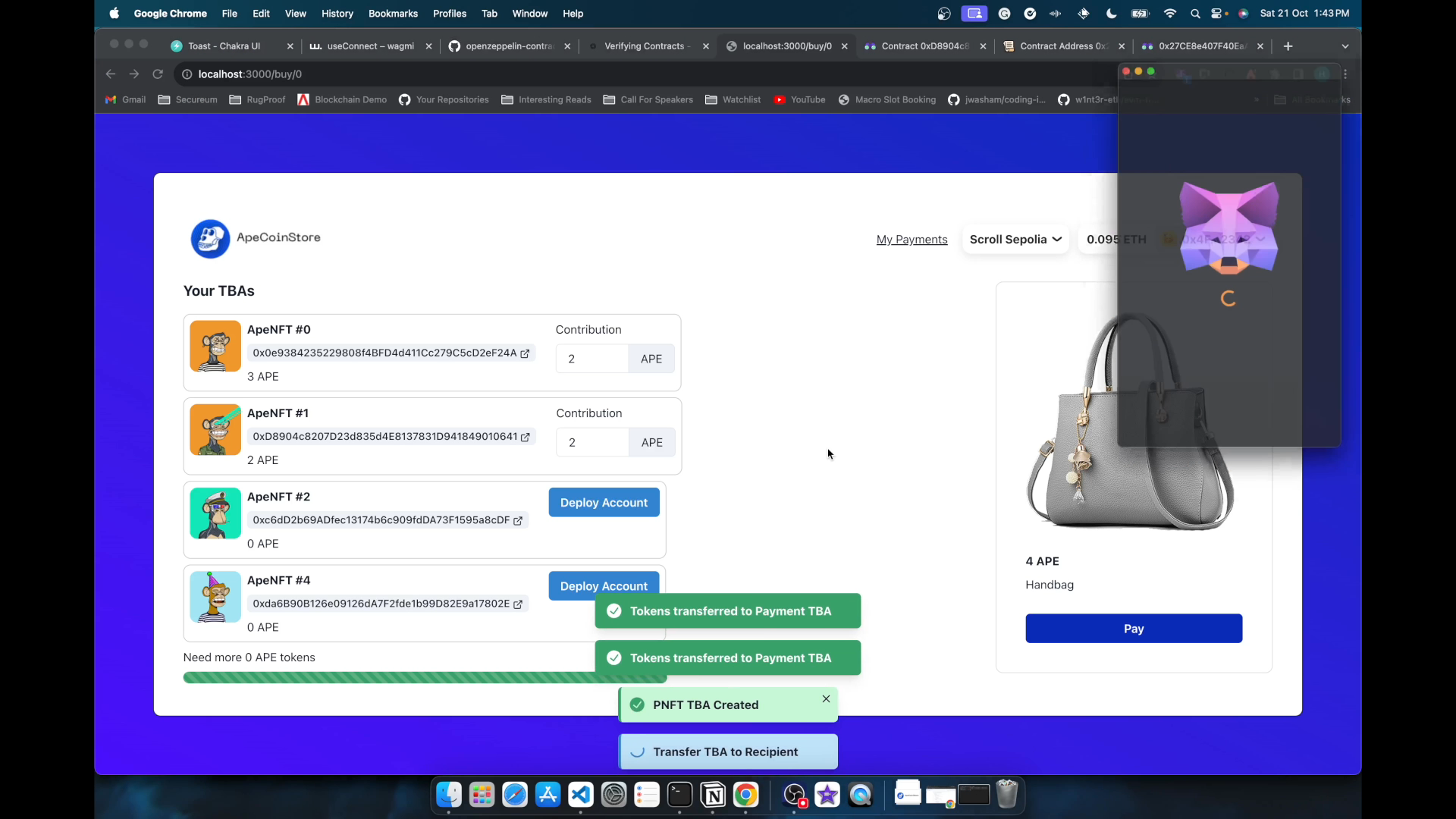Click the APE token progress bar
The width and height of the screenshot is (1456, 819).
425,678
